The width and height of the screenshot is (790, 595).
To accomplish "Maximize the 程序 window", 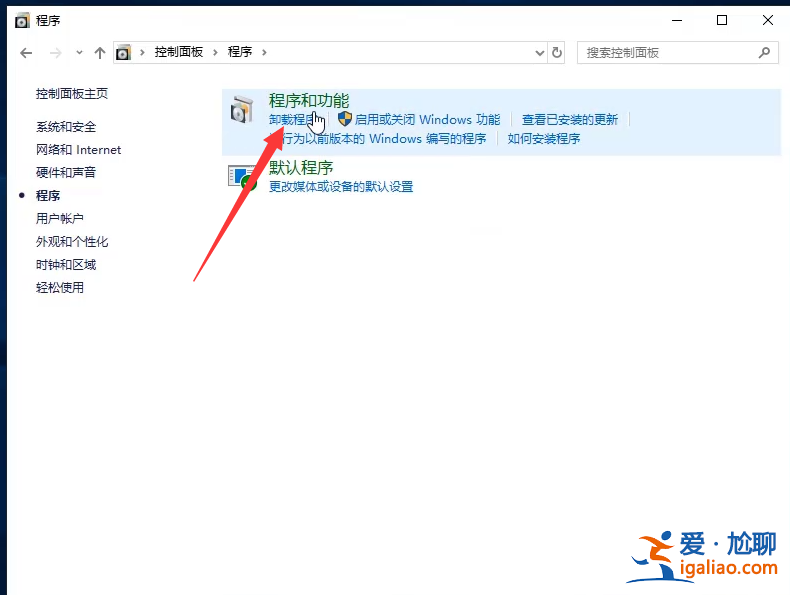I will 722,20.
